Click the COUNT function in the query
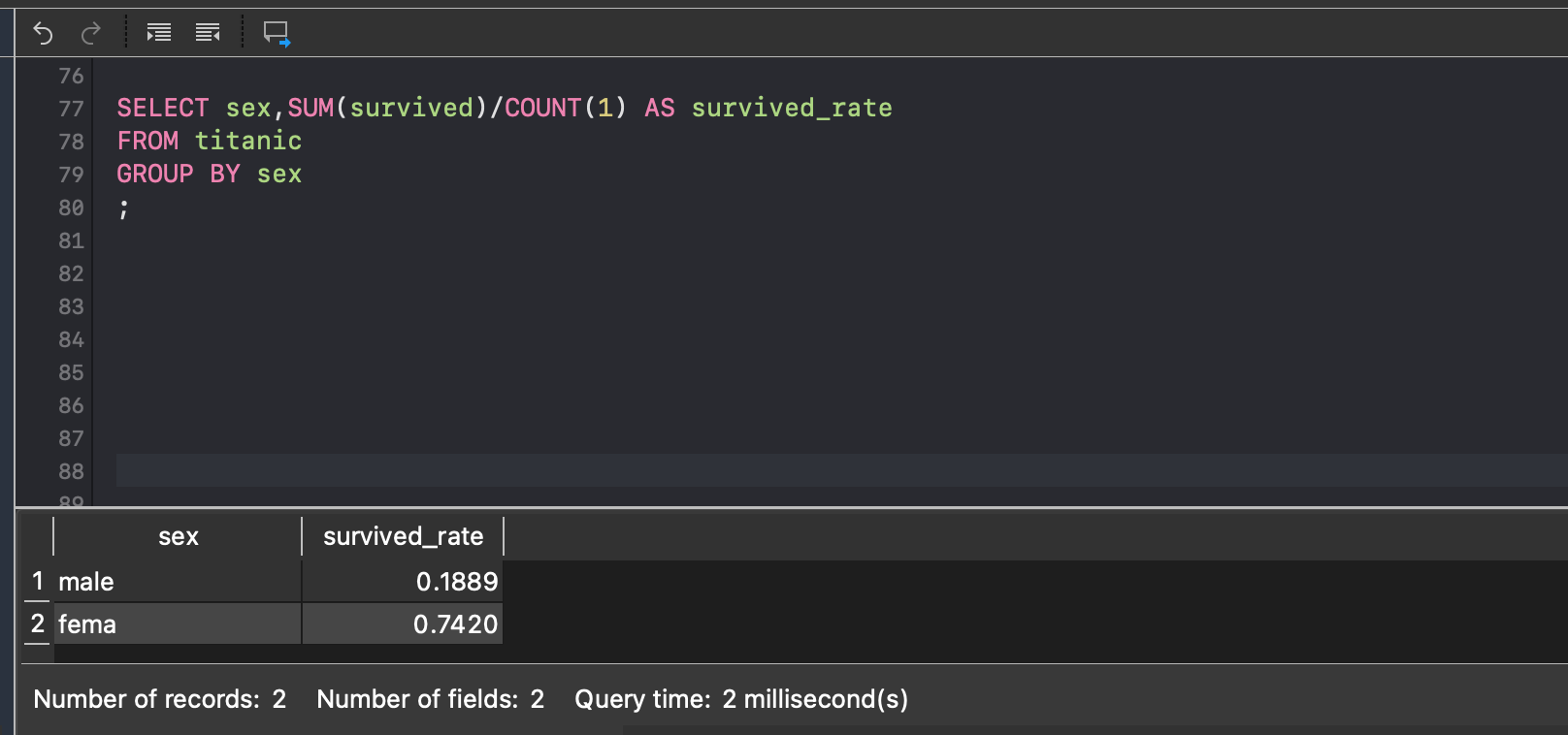 click(543, 108)
